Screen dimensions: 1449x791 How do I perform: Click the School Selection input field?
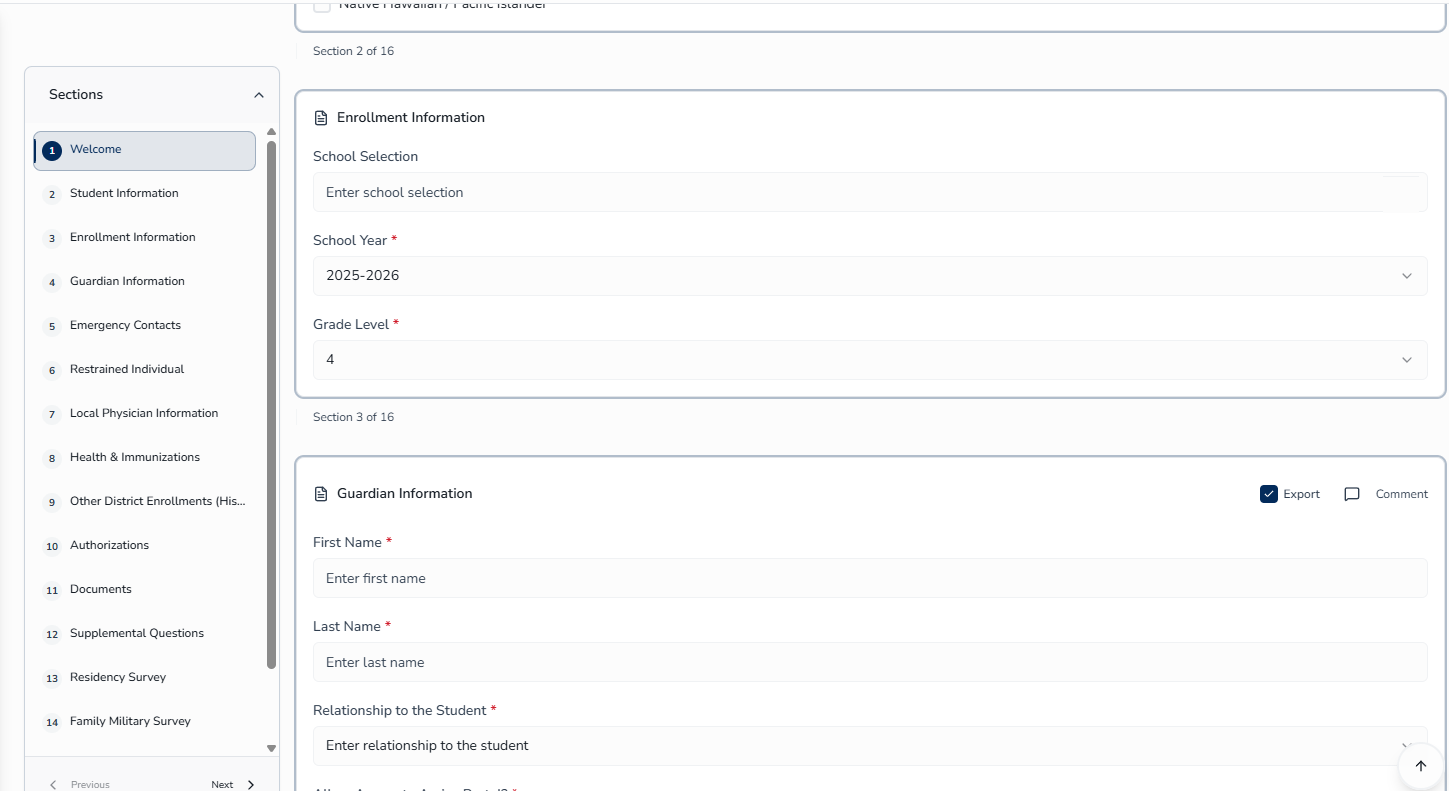point(870,192)
